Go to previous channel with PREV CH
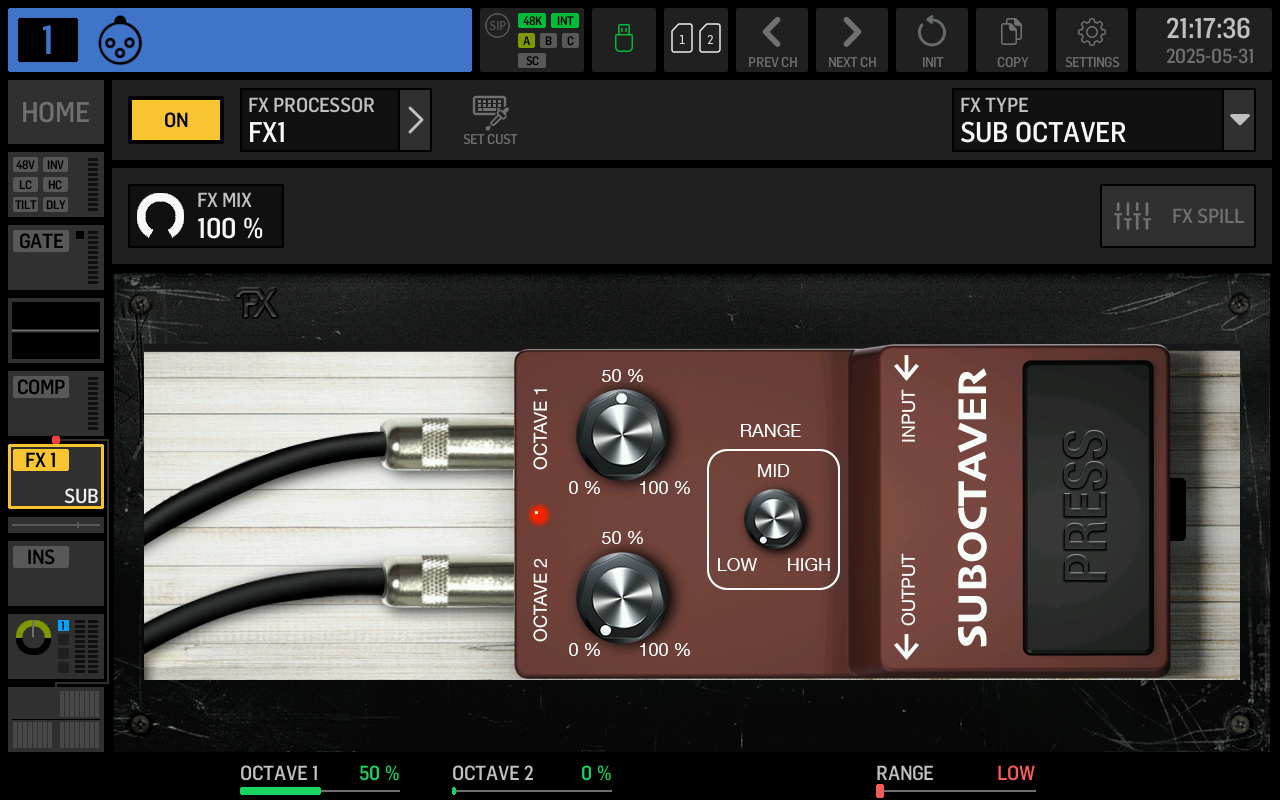 (x=771, y=40)
